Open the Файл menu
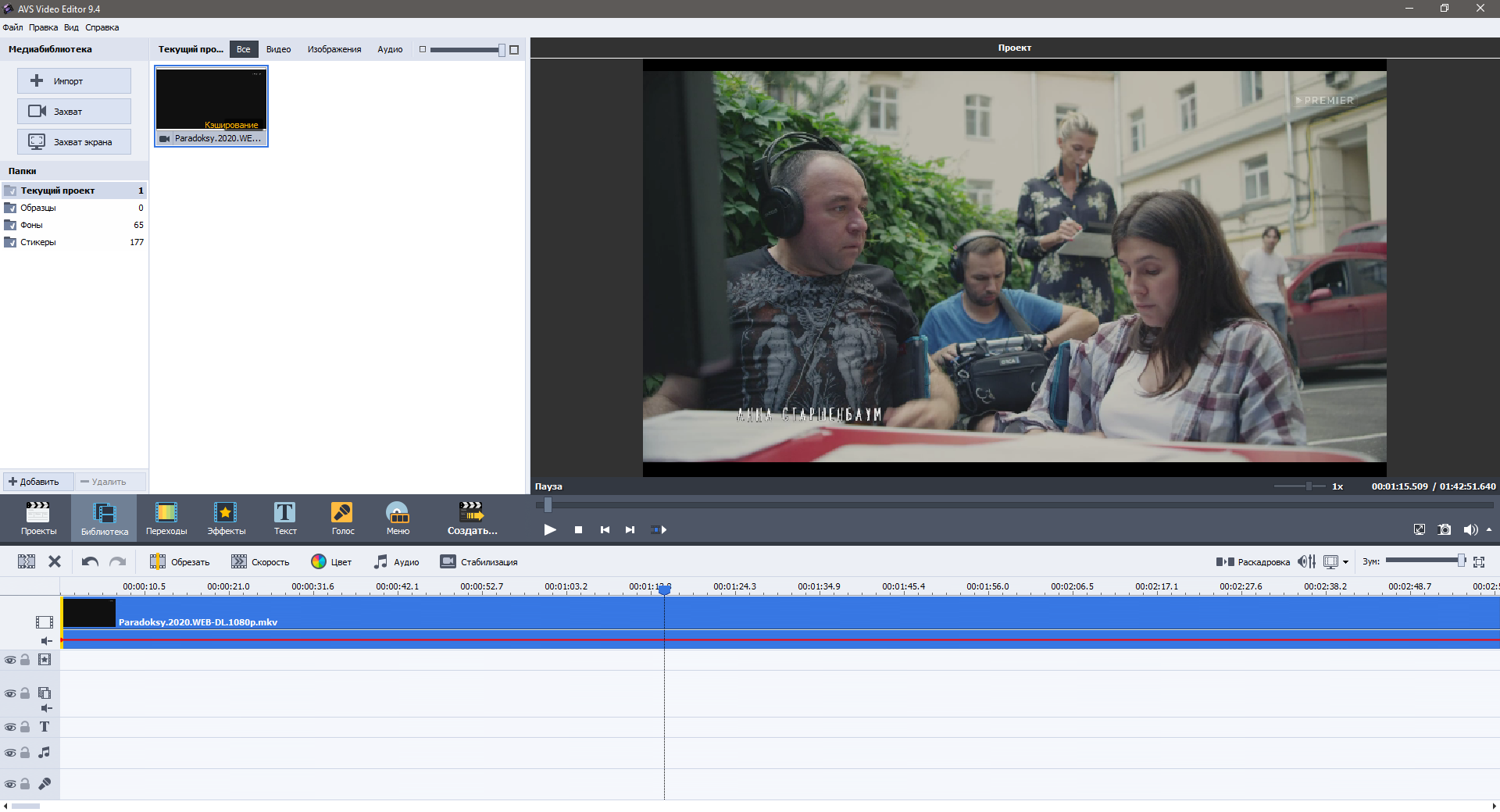 pyautogui.click(x=12, y=27)
